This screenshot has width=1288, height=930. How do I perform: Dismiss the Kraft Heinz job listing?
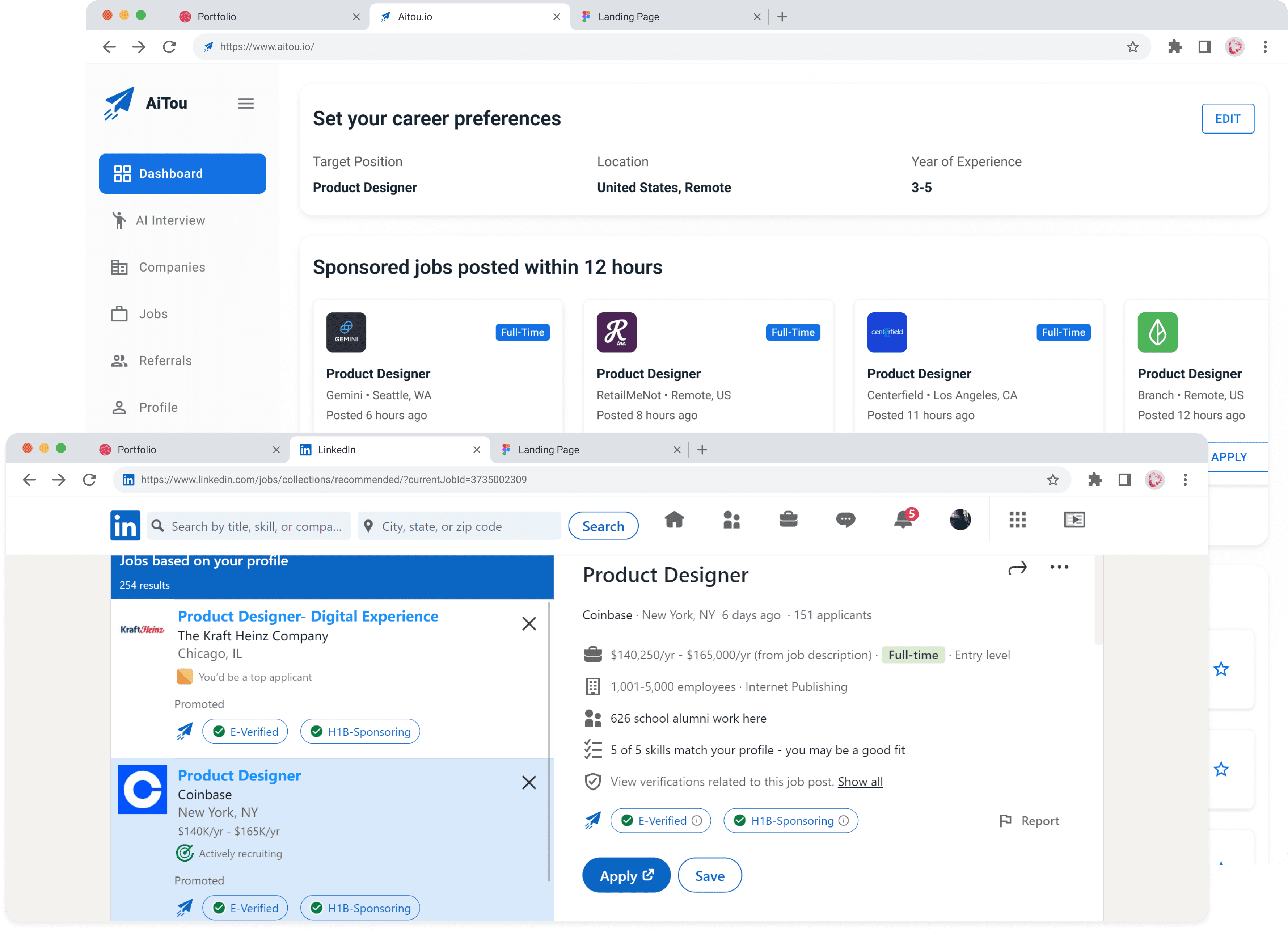(x=529, y=623)
